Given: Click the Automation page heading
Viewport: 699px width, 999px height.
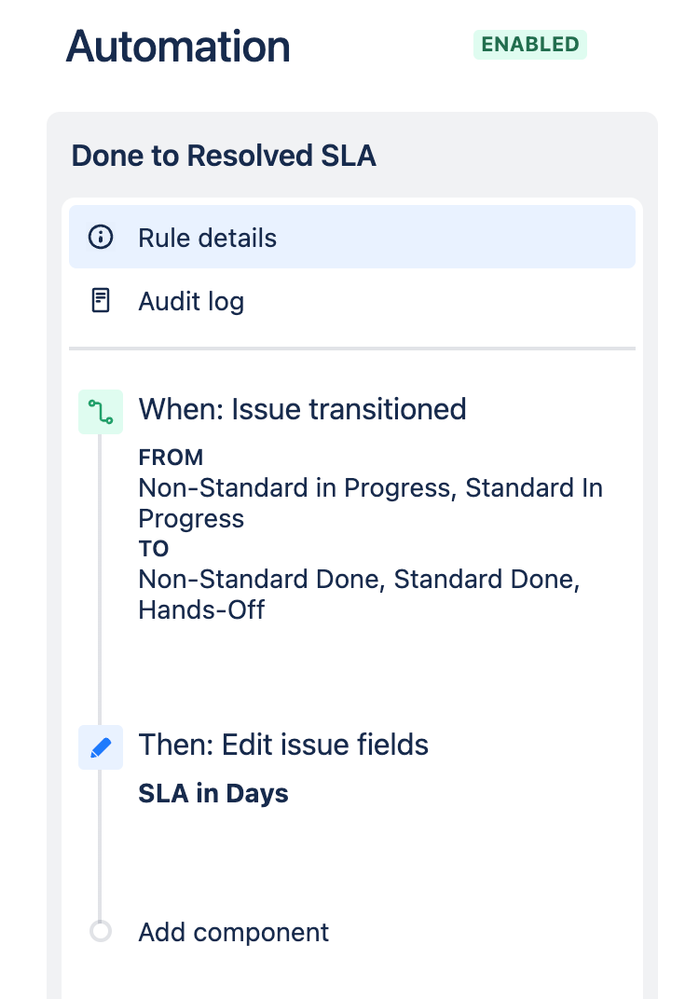Looking at the screenshot, I should coord(178,47).
